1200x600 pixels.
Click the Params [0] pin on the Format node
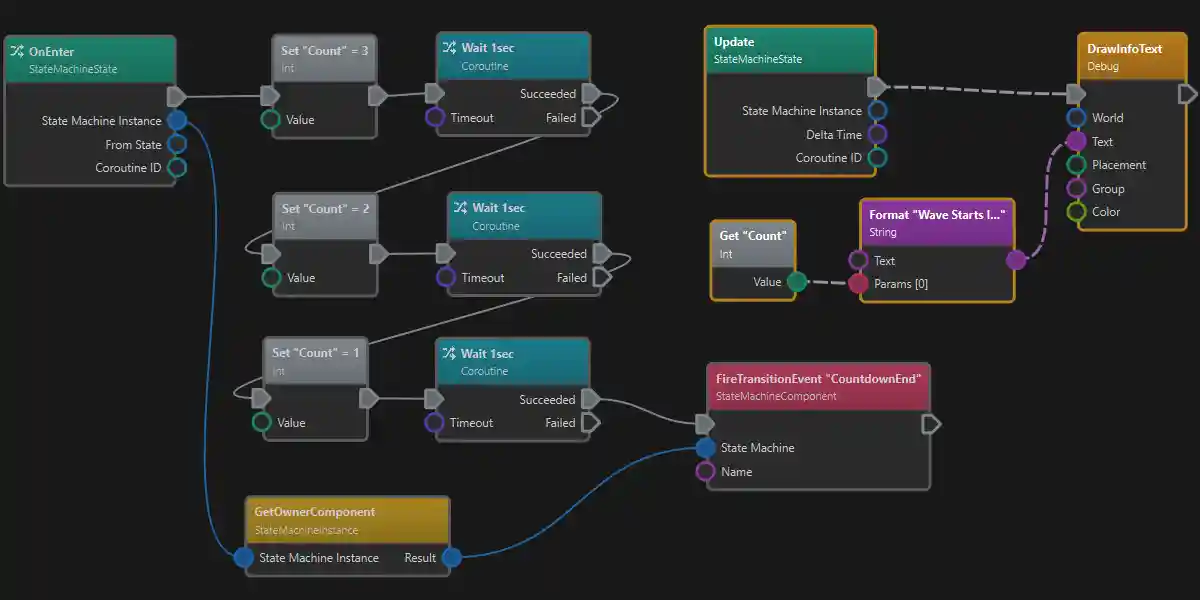pyautogui.click(x=858, y=283)
